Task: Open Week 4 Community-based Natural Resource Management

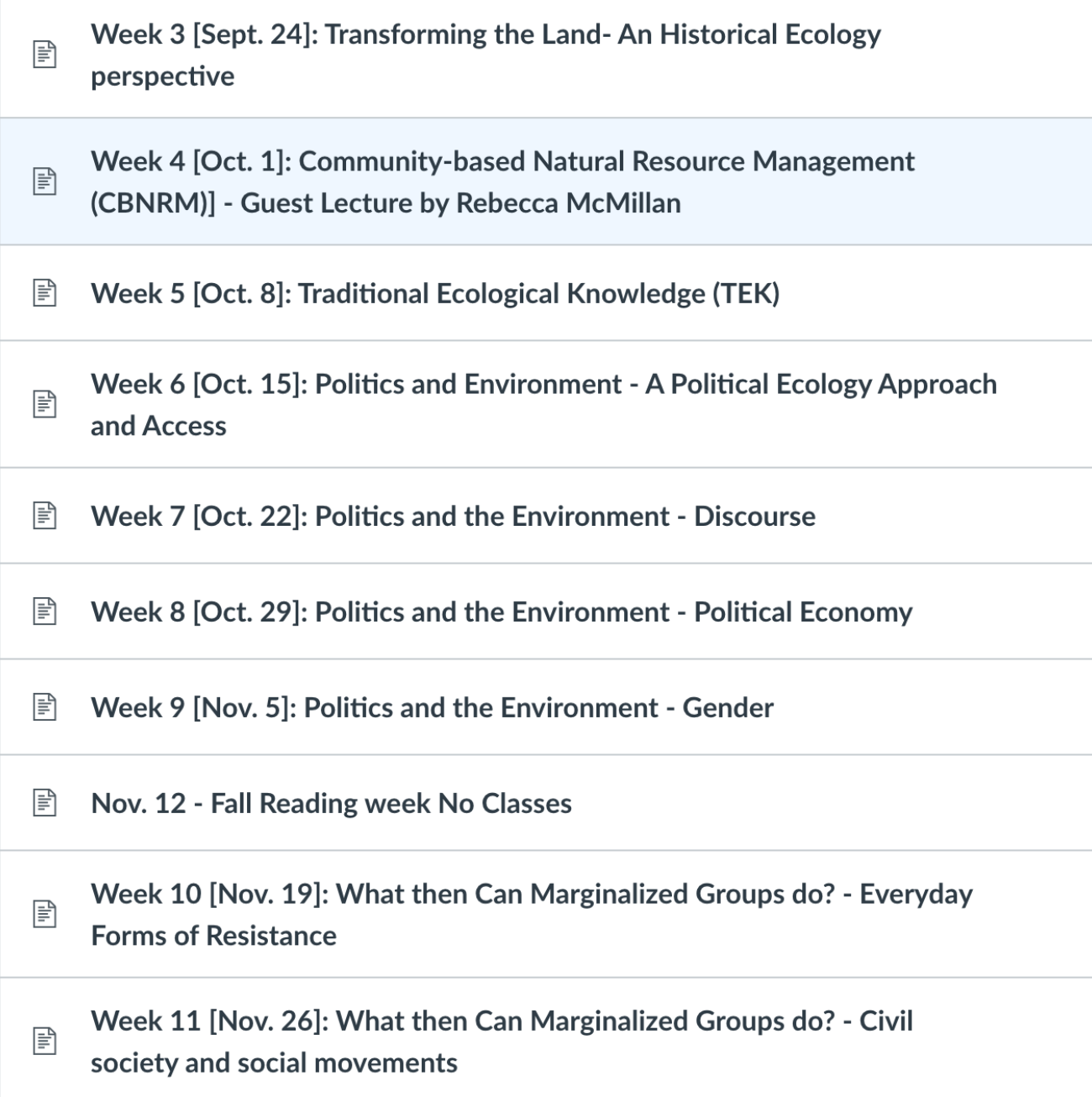Action: tap(502, 162)
